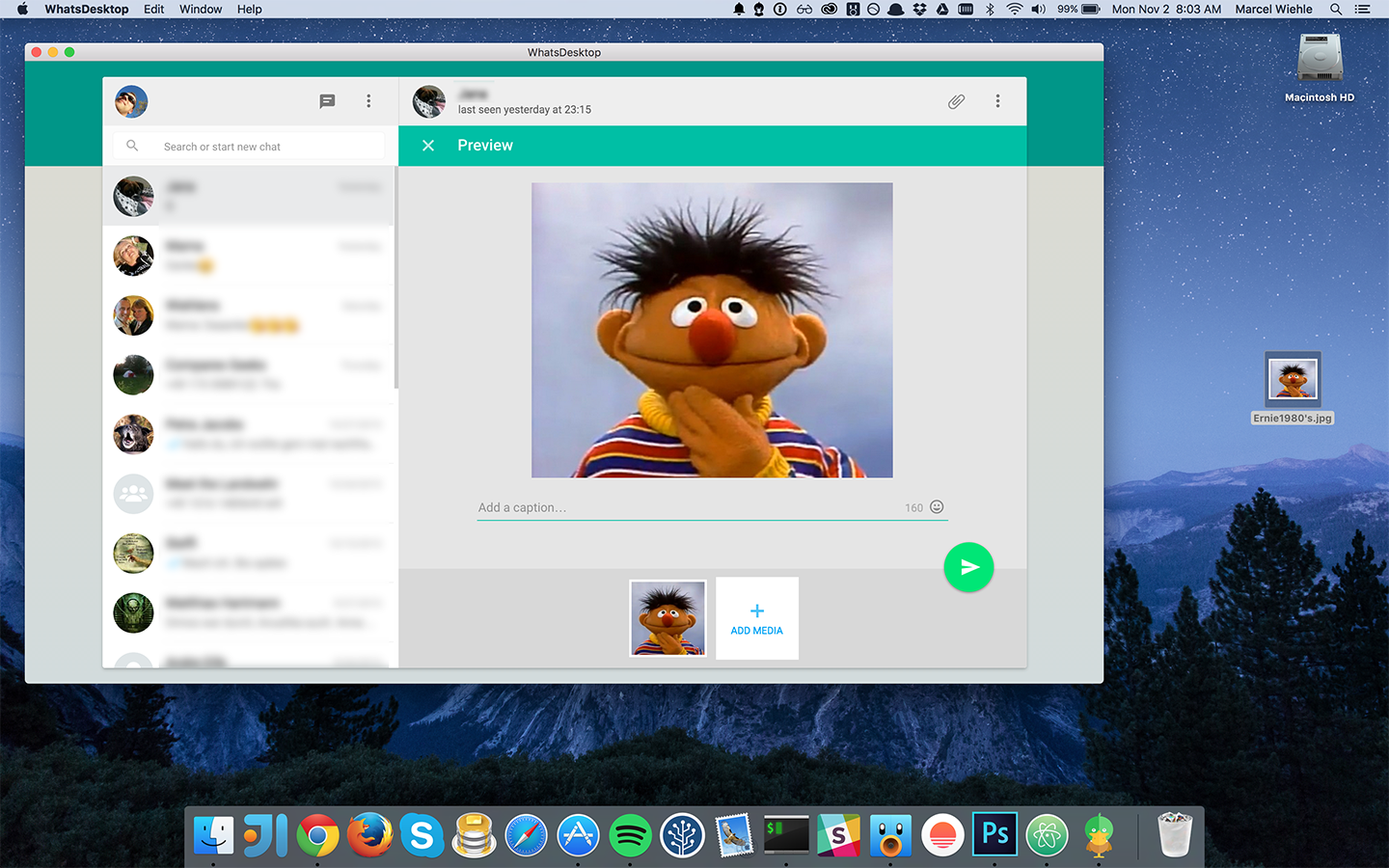The image size is (1389, 868).
Task: Open the Trash in the Dock
Action: 1175,835
